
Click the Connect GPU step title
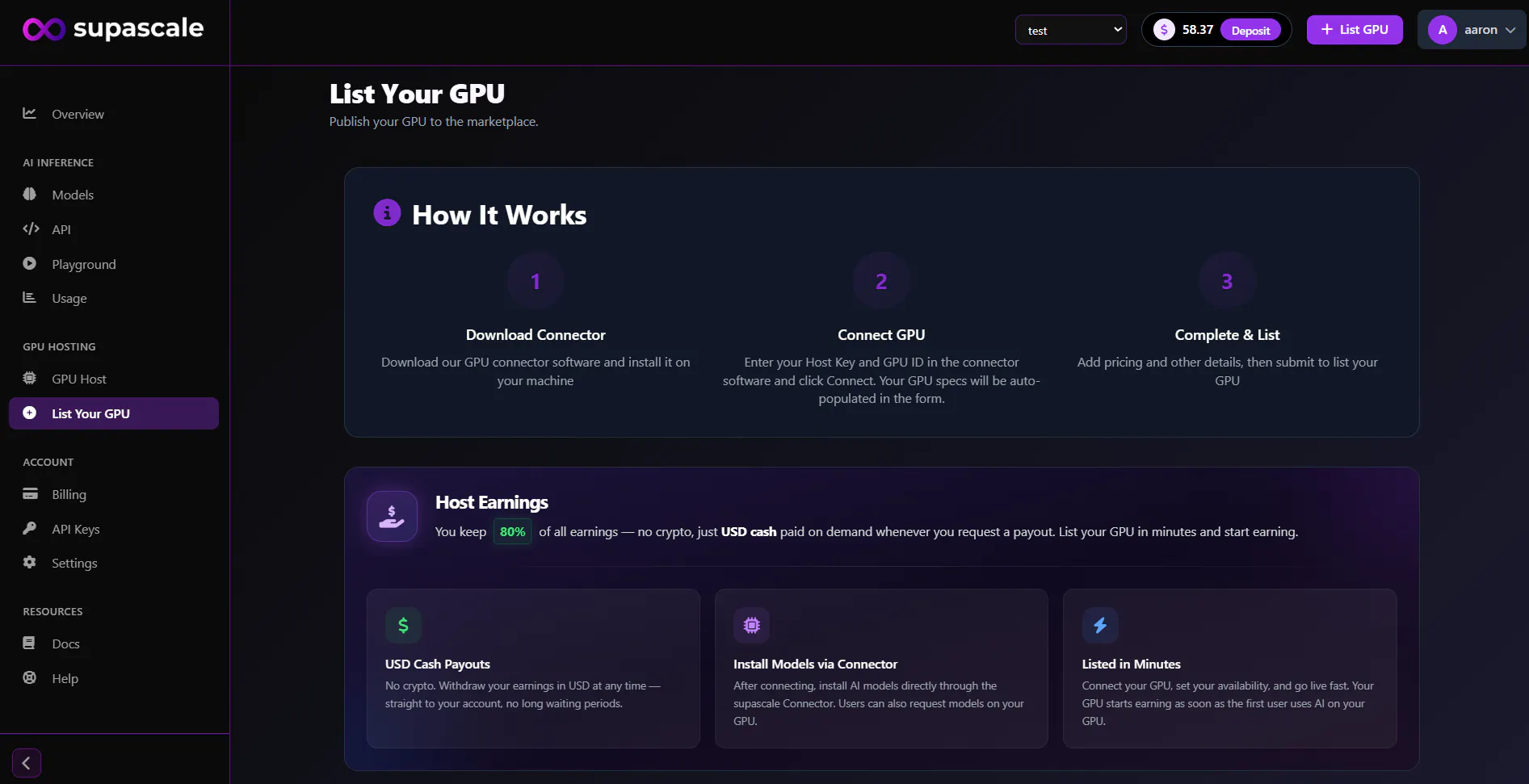(x=881, y=335)
